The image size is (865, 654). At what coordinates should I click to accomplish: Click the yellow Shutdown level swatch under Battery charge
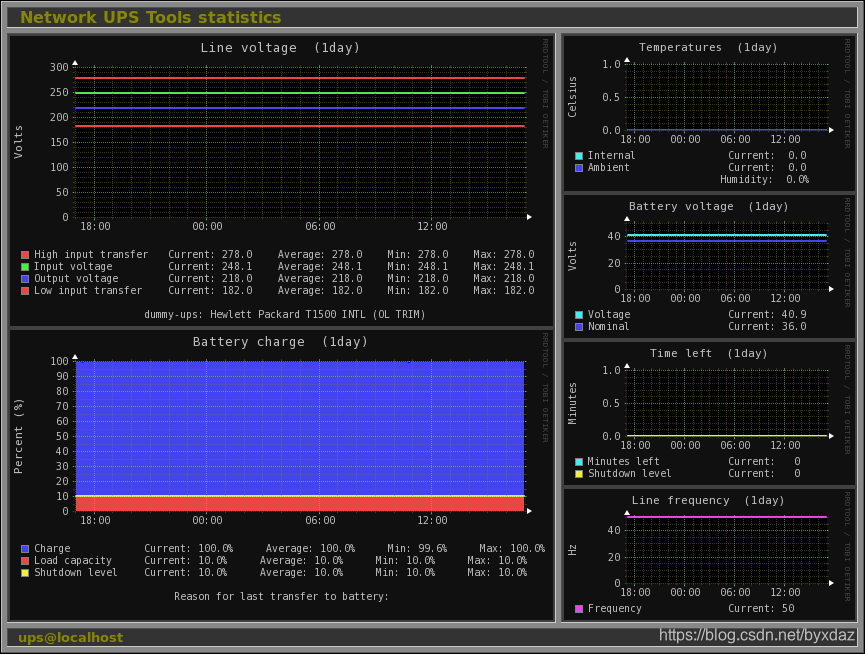pyautogui.click(x=25, y=573)
